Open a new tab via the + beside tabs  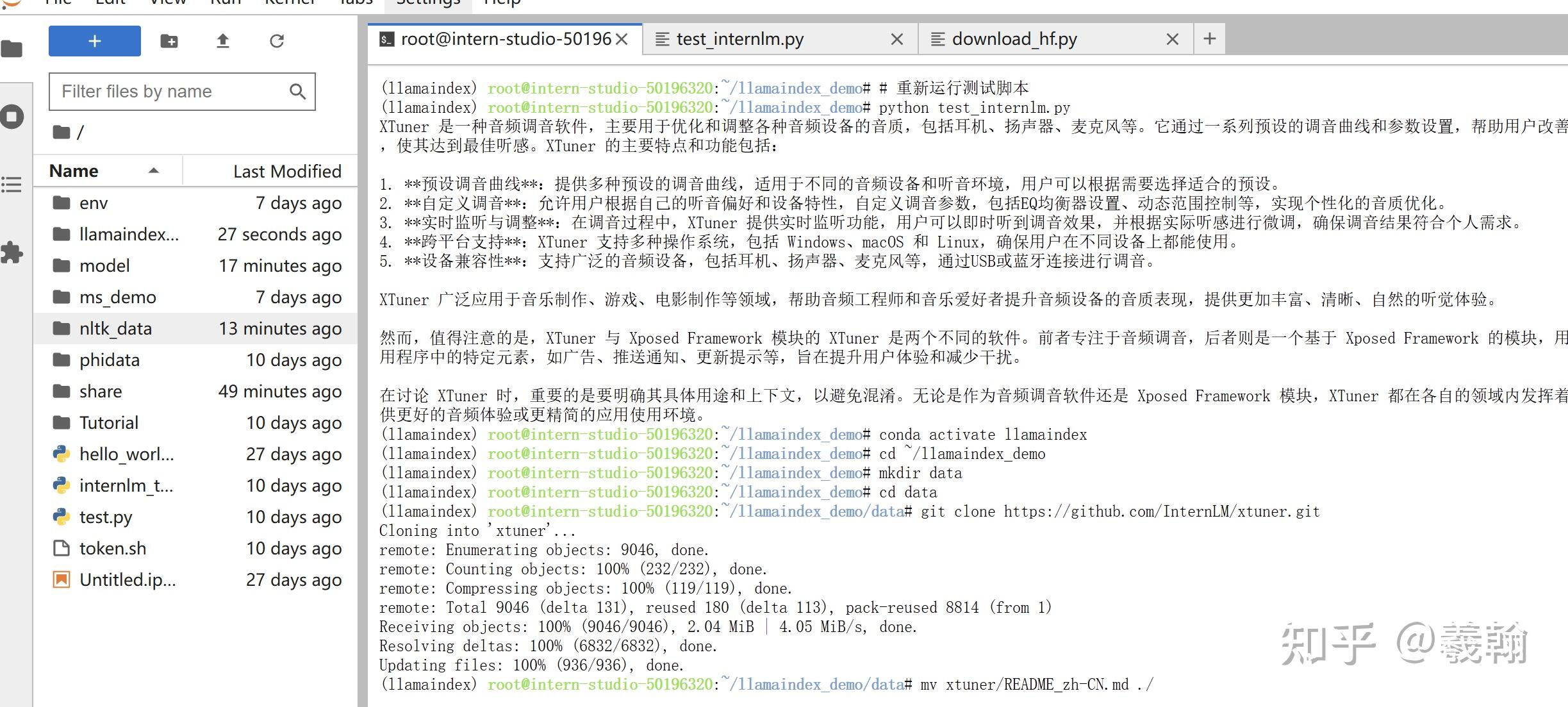(x=1209, y=38)
